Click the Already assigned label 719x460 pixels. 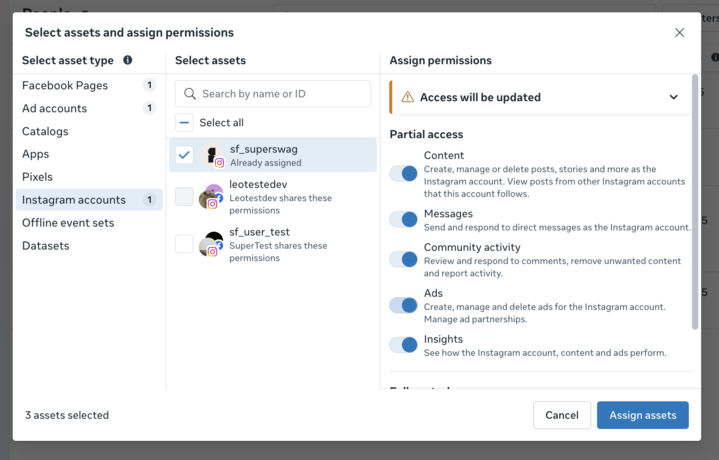(x=265, y=163)
